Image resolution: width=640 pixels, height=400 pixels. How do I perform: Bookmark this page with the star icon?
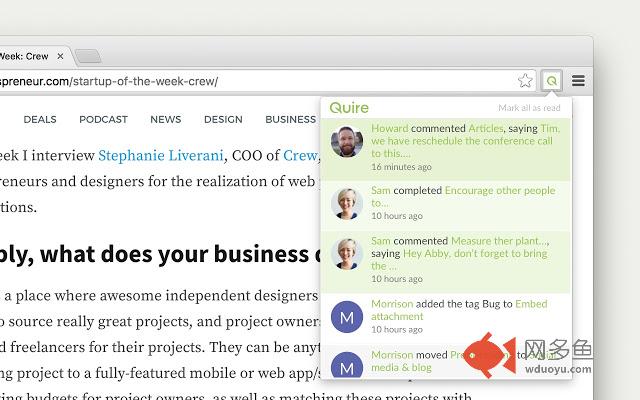pyautogui.click(x=525, y=80)
